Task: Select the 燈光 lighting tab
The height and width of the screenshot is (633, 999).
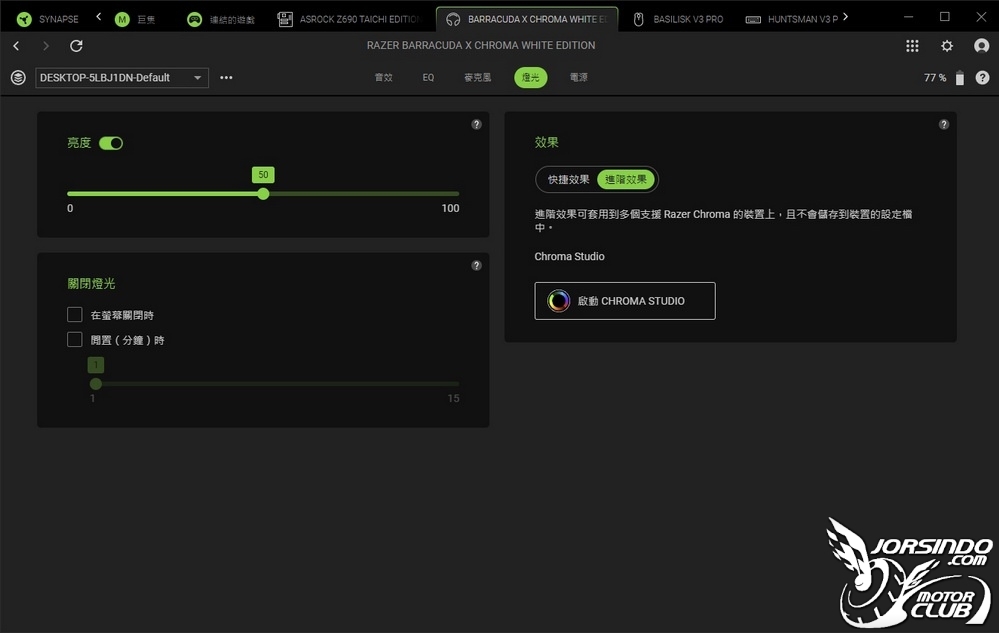Action: coord(530,78)
